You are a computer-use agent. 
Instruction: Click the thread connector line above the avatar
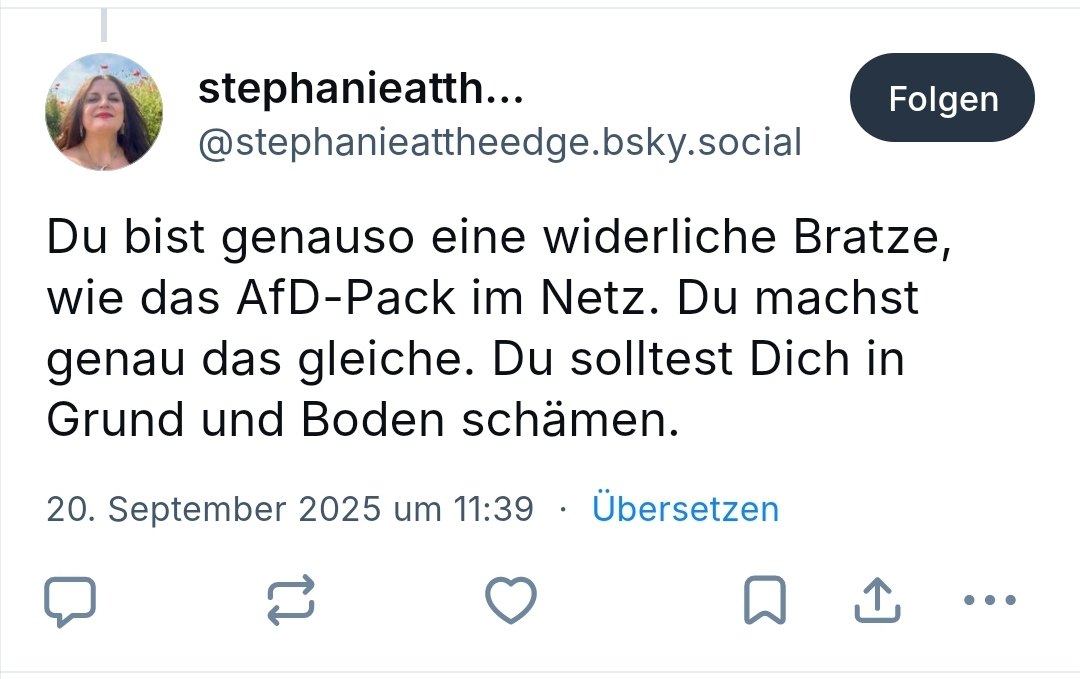click(x=104, y=25)
